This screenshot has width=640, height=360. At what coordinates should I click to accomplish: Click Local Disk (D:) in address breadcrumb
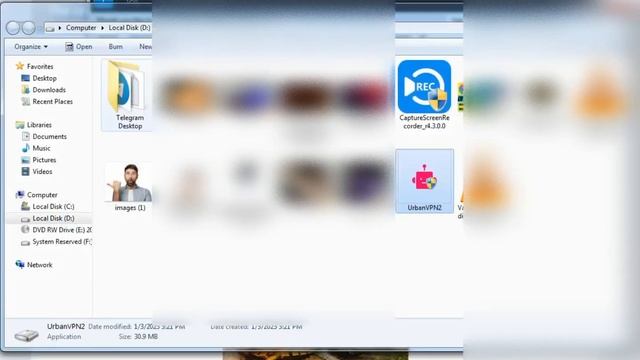tap(129, 28)
